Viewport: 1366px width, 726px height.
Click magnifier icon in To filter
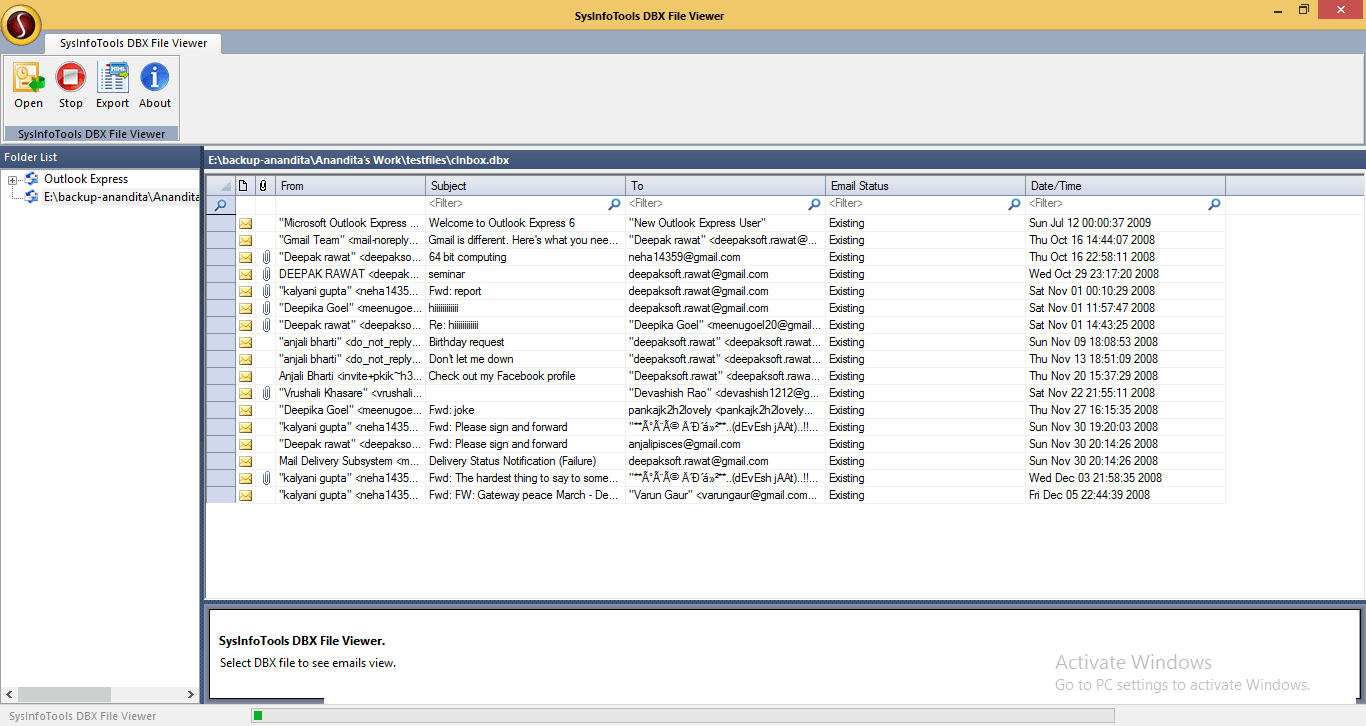[x=815, y=204]
